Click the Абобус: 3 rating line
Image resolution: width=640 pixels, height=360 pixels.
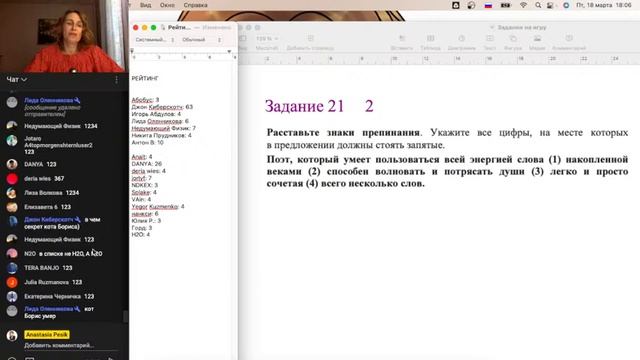click(x=145, y=100)
